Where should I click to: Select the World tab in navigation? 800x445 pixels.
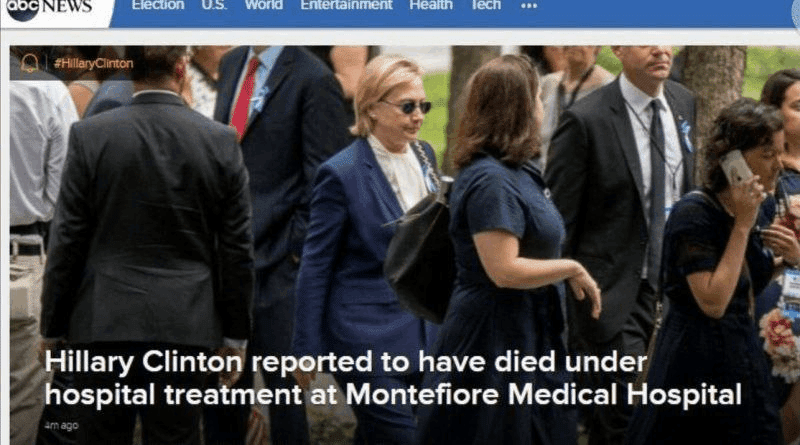pos(264,5)
